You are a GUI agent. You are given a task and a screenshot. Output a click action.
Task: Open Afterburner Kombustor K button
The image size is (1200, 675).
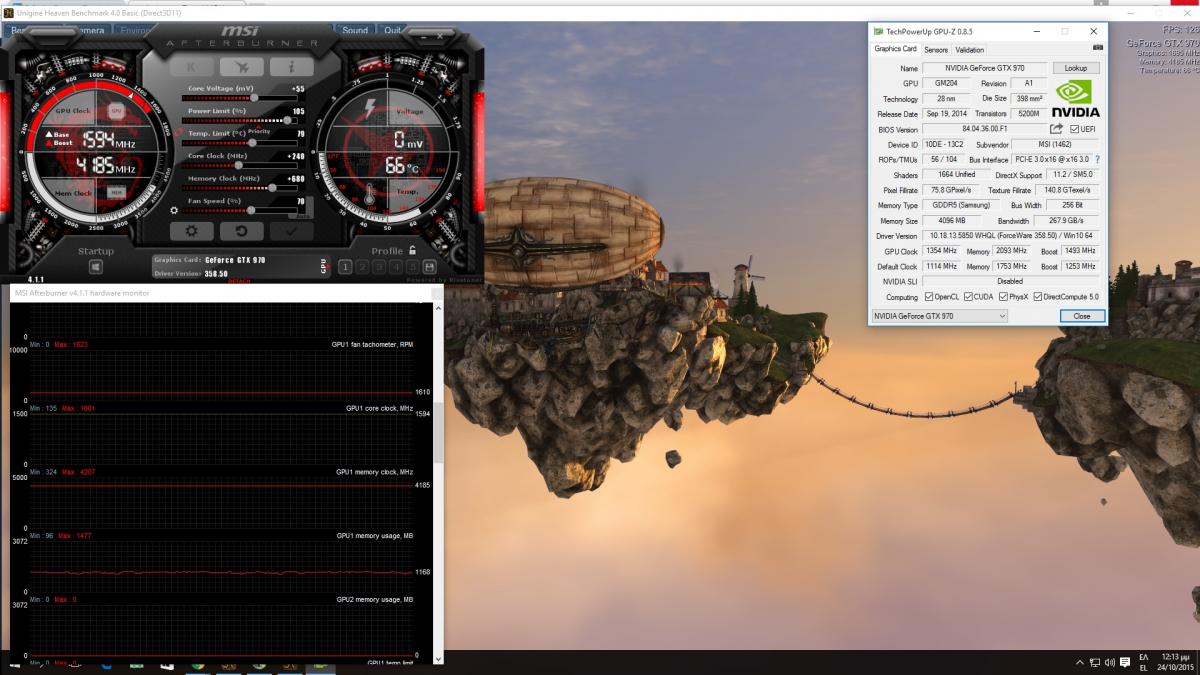[192, 67]
